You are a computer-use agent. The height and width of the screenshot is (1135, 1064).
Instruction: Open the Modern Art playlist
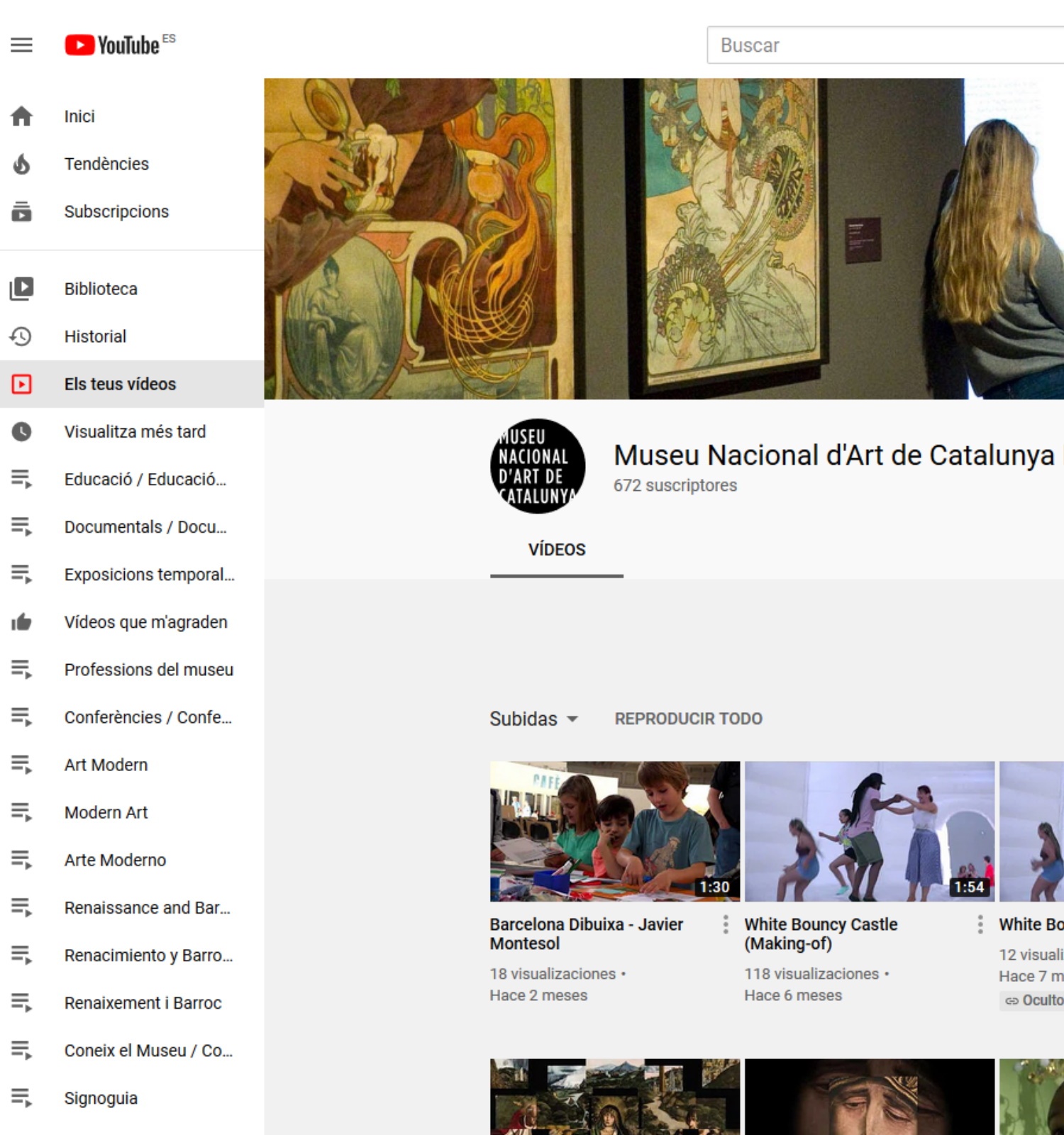coord(132,812)
